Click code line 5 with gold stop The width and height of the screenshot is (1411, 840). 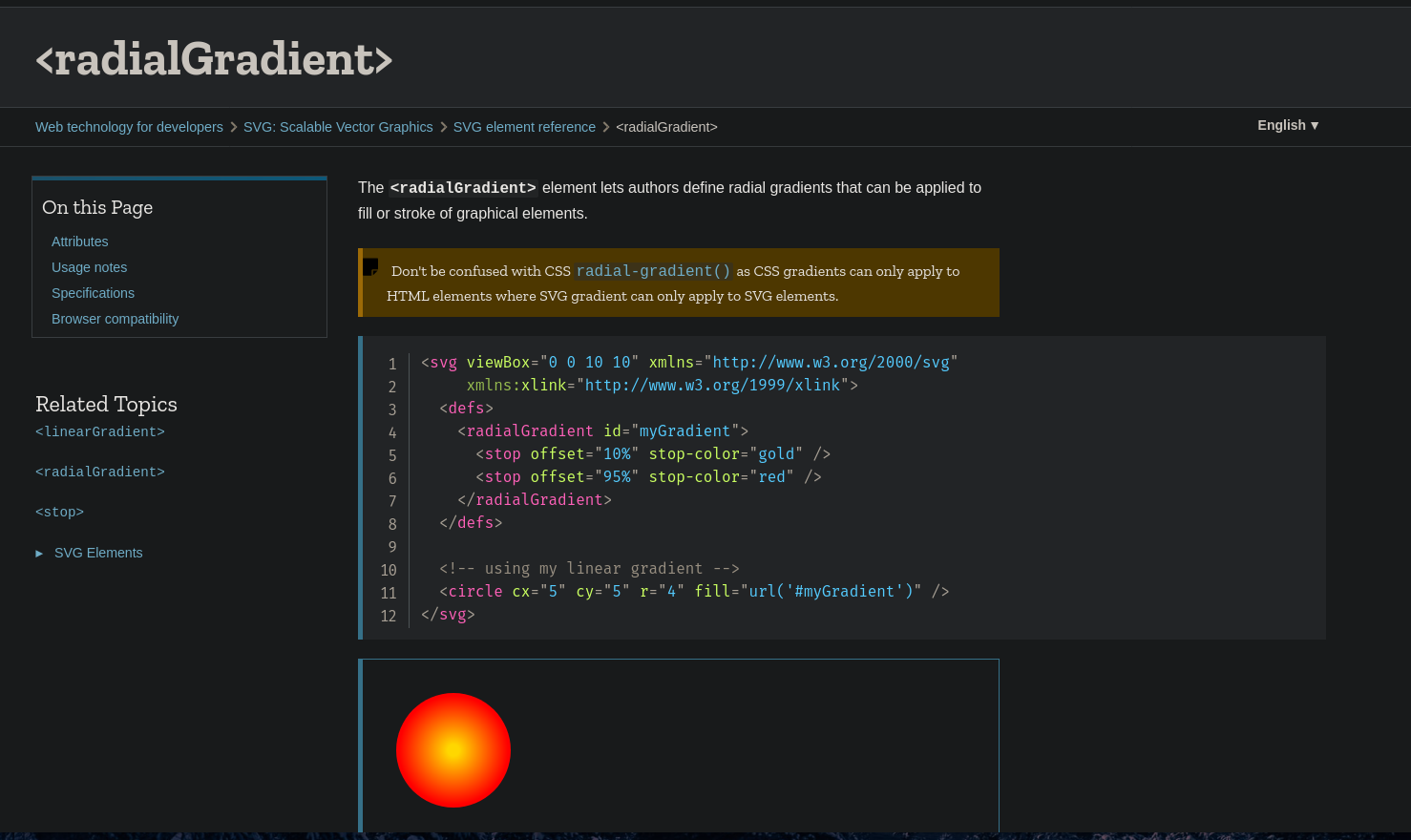(653, 454)
